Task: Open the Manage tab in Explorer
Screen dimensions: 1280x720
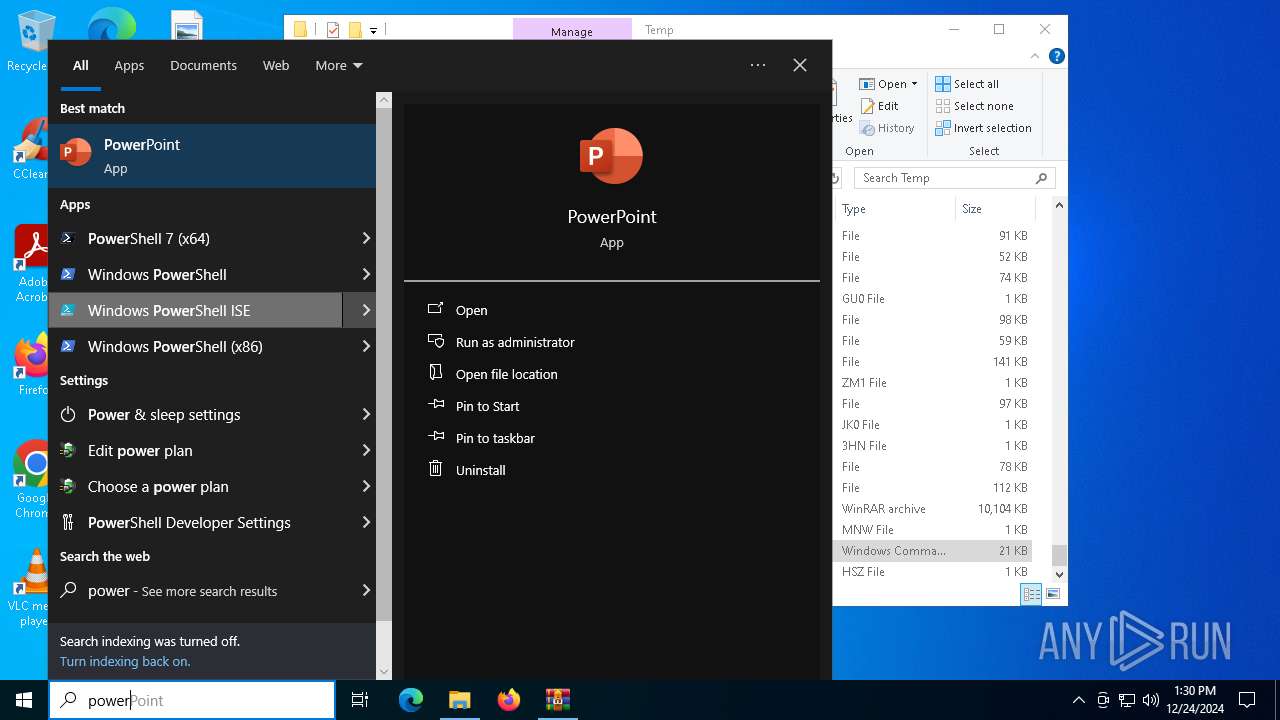Action: click(x=572, y=31)
